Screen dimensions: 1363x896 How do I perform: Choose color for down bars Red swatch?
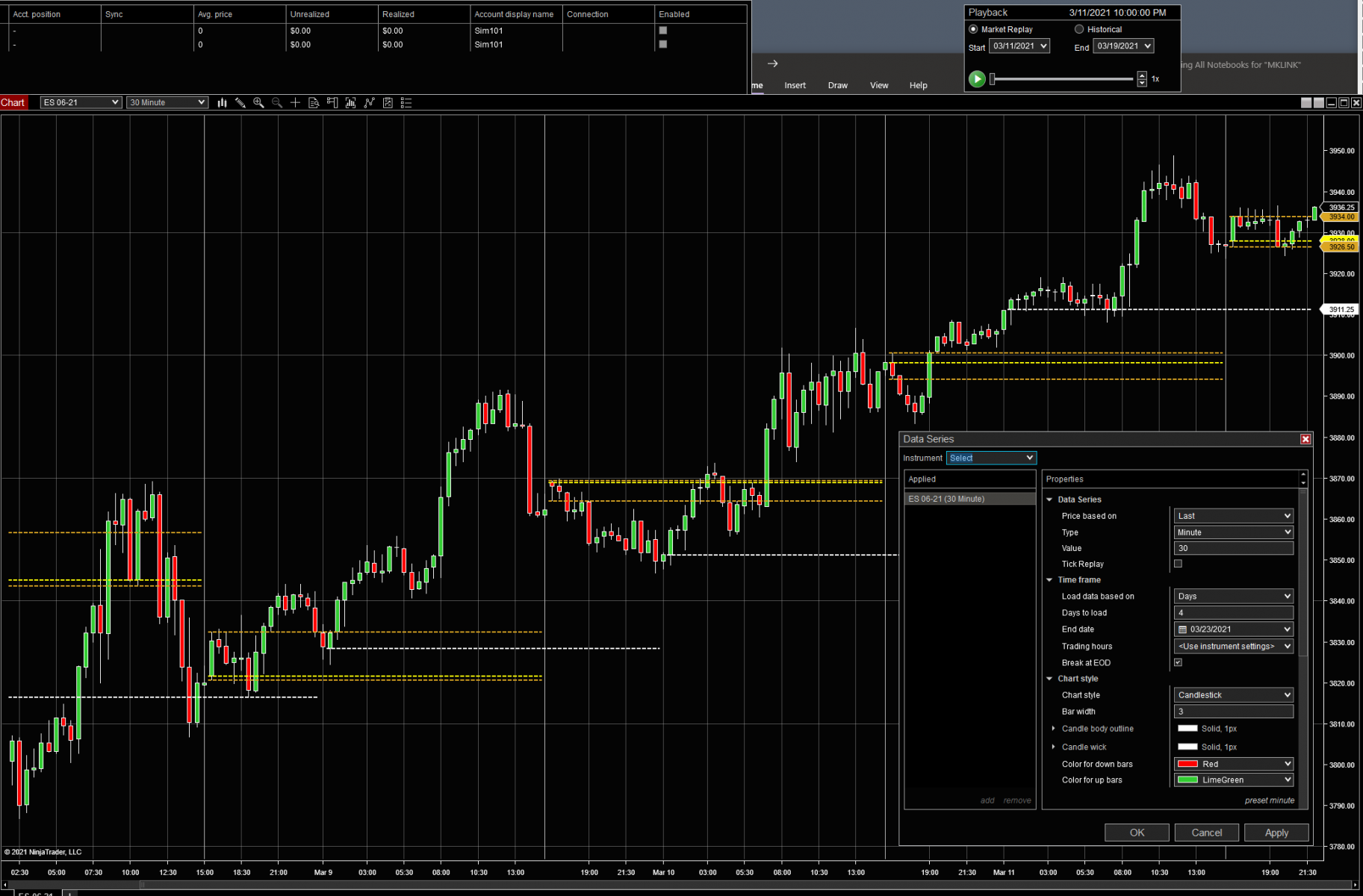point(1187,764)
